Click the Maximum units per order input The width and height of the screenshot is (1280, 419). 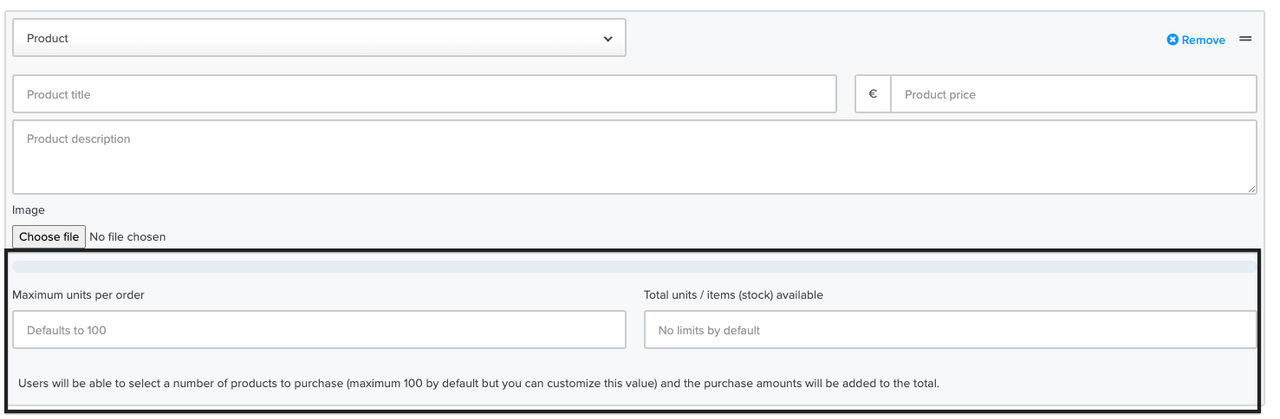[319, 330]
